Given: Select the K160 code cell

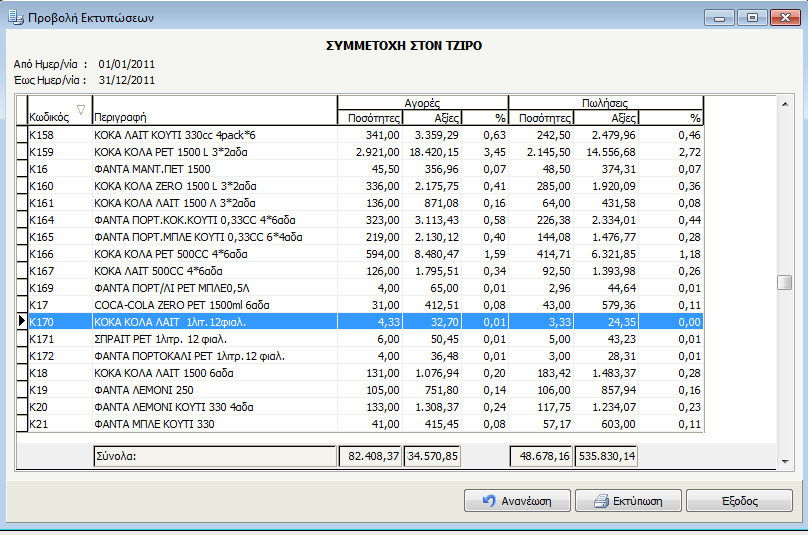Looking at the screenshot, I should coord(60,186).
